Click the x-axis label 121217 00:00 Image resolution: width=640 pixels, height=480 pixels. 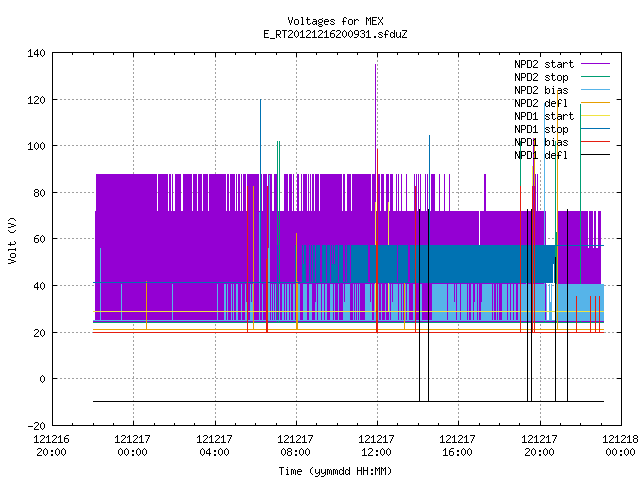pyautogui.click(x=132, y=446)
